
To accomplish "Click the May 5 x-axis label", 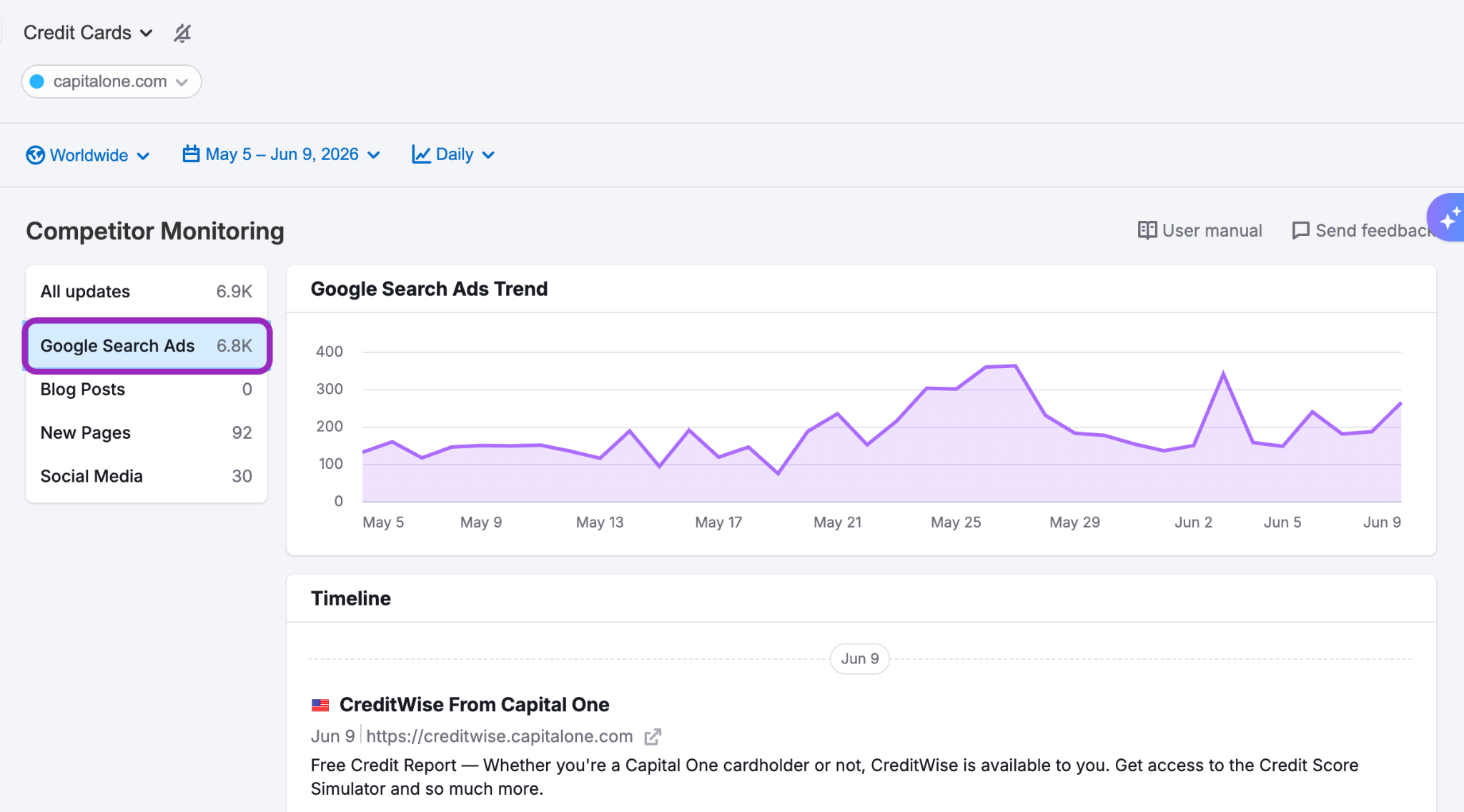I will pos(383,523).
